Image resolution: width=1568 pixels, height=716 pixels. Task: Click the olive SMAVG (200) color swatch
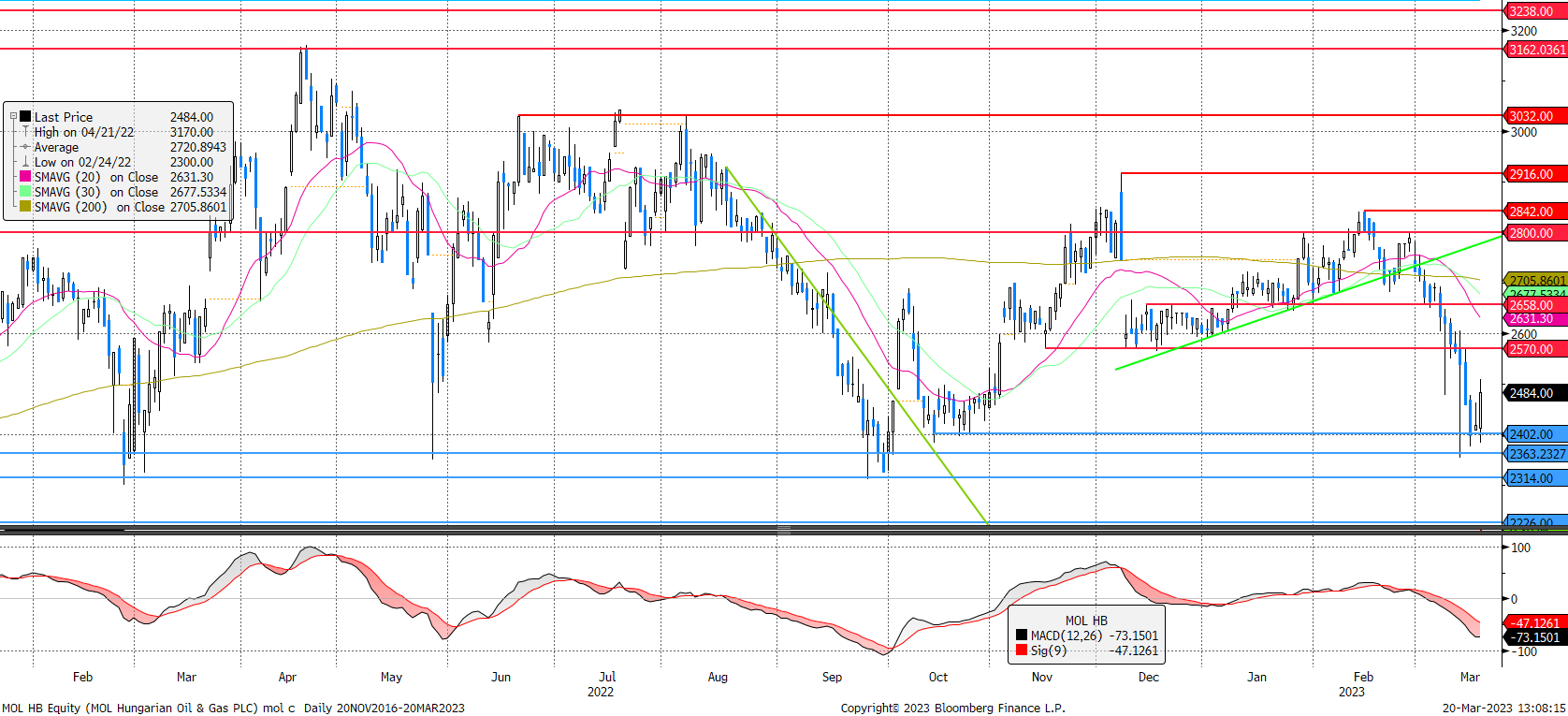(26, 207)
